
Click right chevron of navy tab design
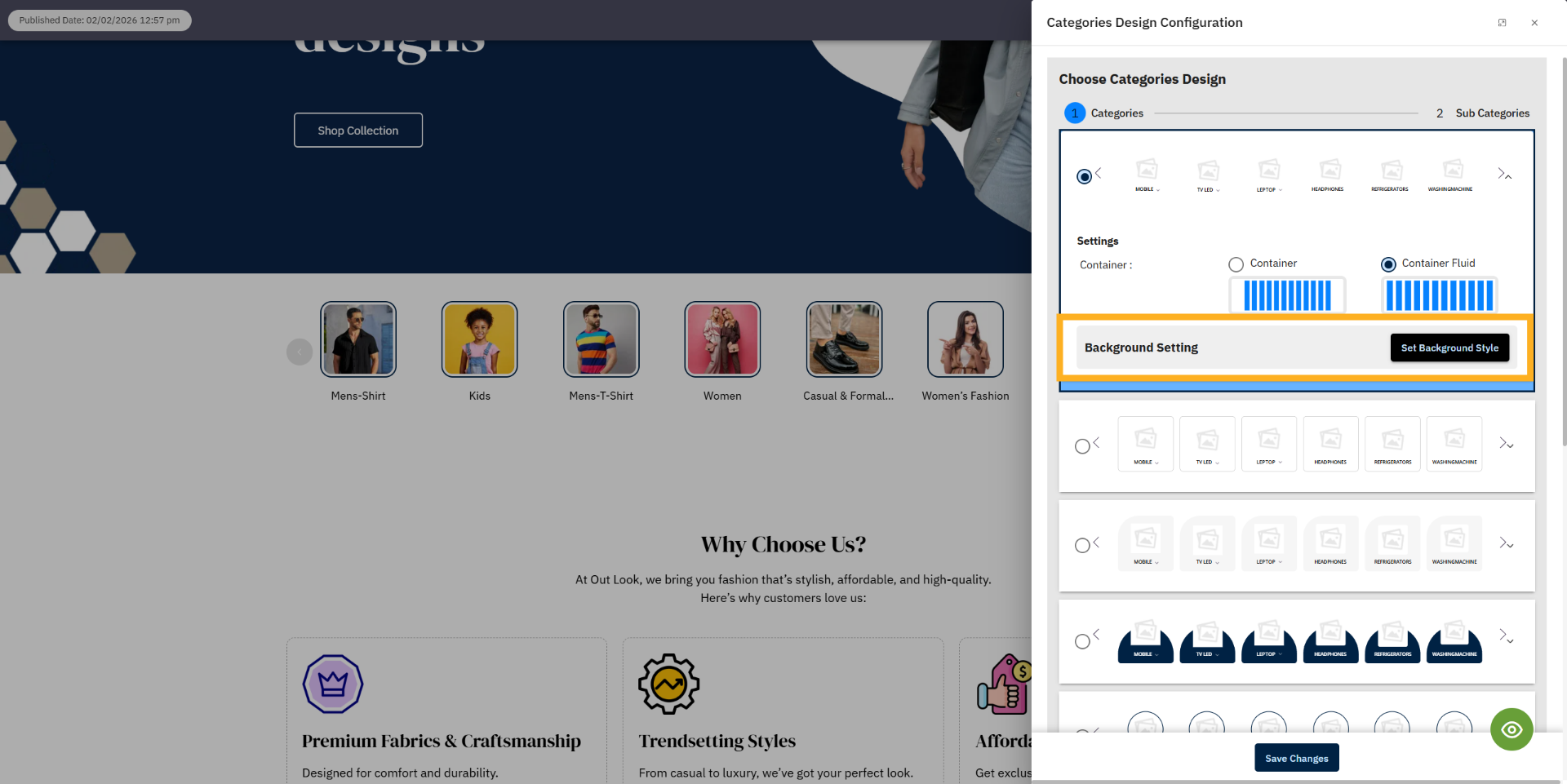1503,634
